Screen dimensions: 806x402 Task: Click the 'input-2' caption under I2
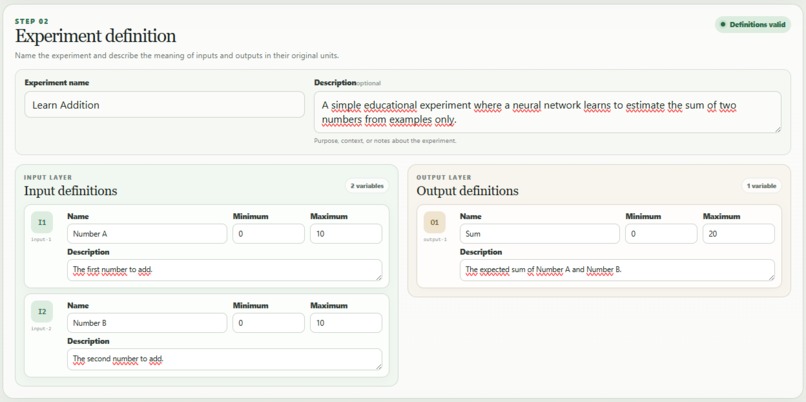(x=42, y=328)
